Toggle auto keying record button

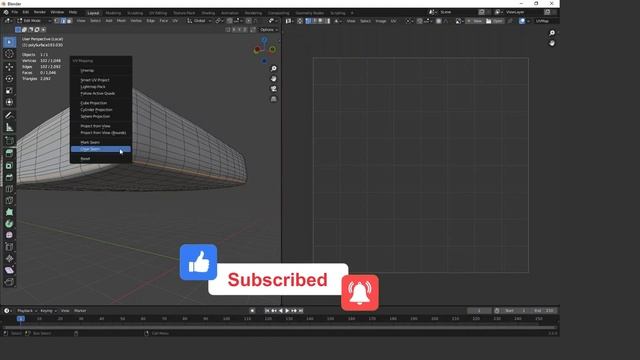[x=252, y=311]
